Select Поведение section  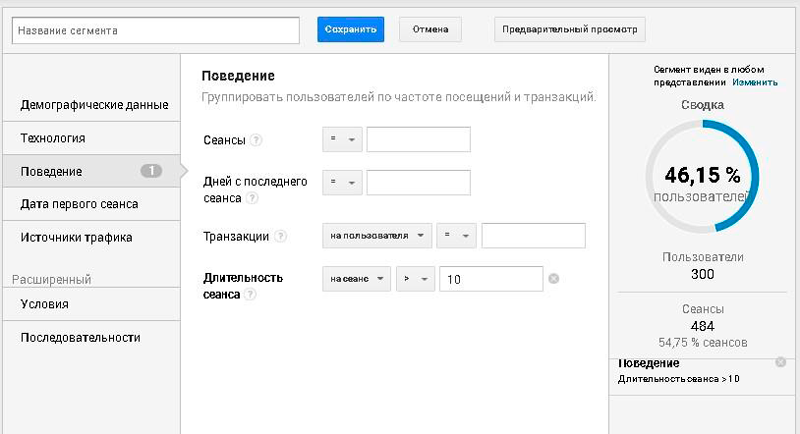pyautogui.click(x=92, y=171)
